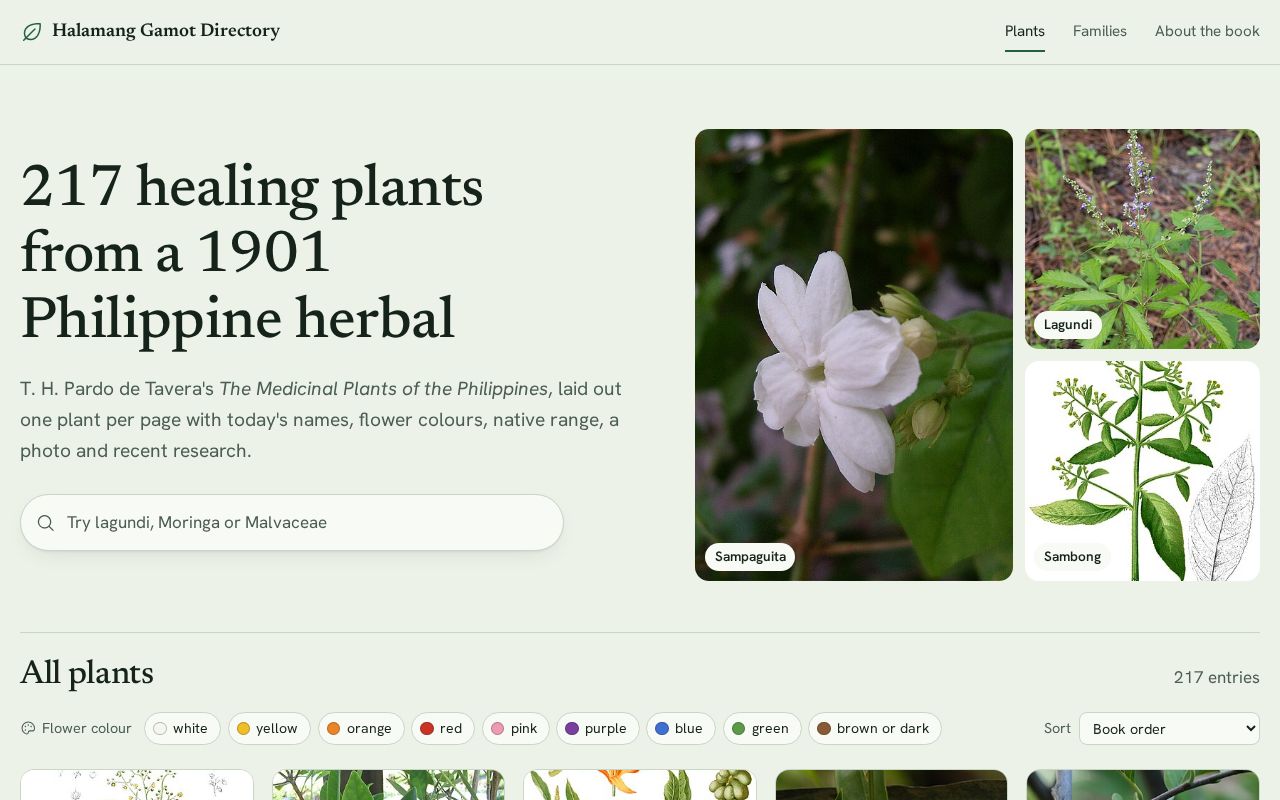Click the 'Sort' label text
Viewport: 1280px width, 800px height.
click(1057, 729)
